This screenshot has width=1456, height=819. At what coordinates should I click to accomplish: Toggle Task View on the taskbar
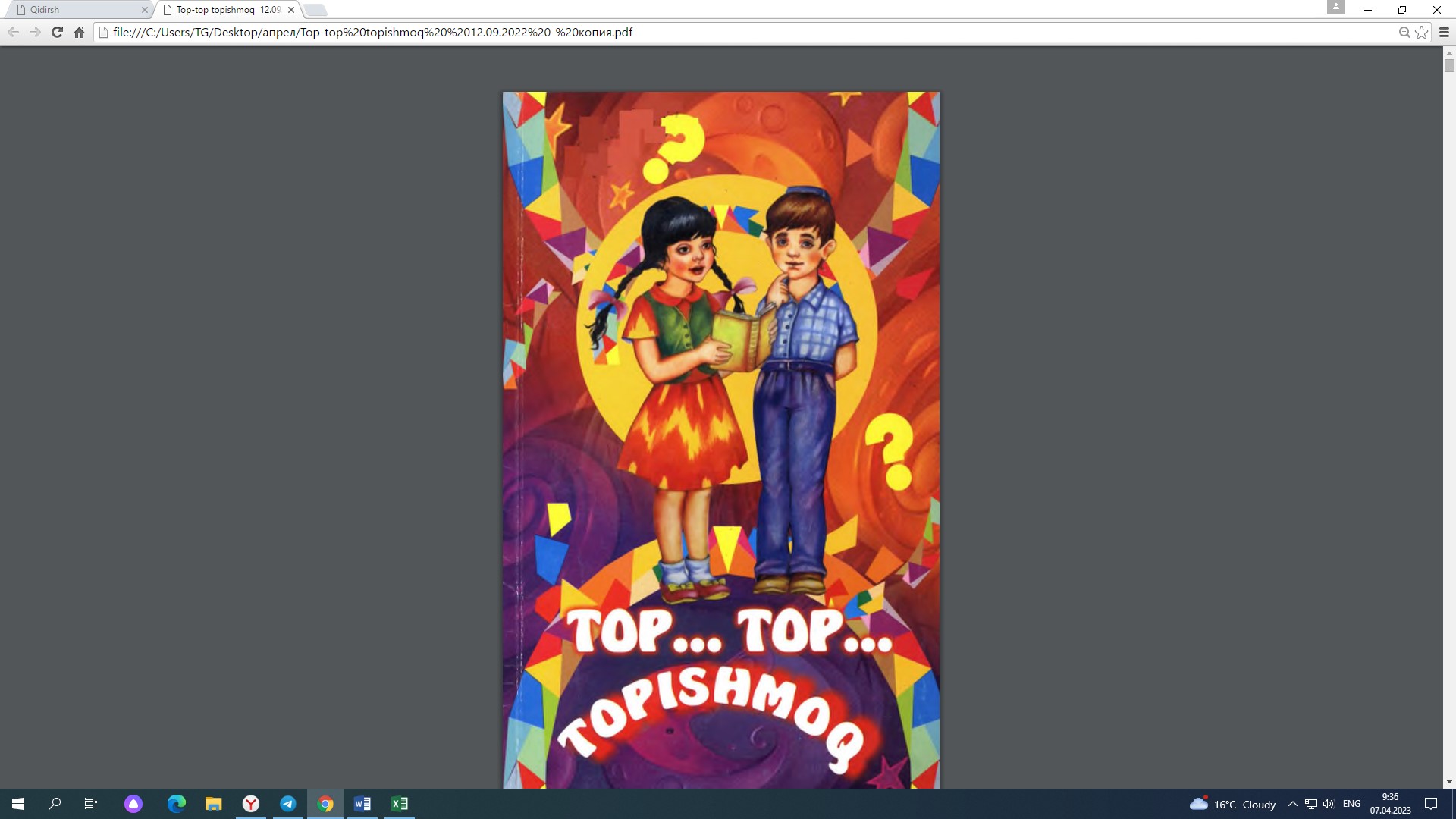[90, 804]
